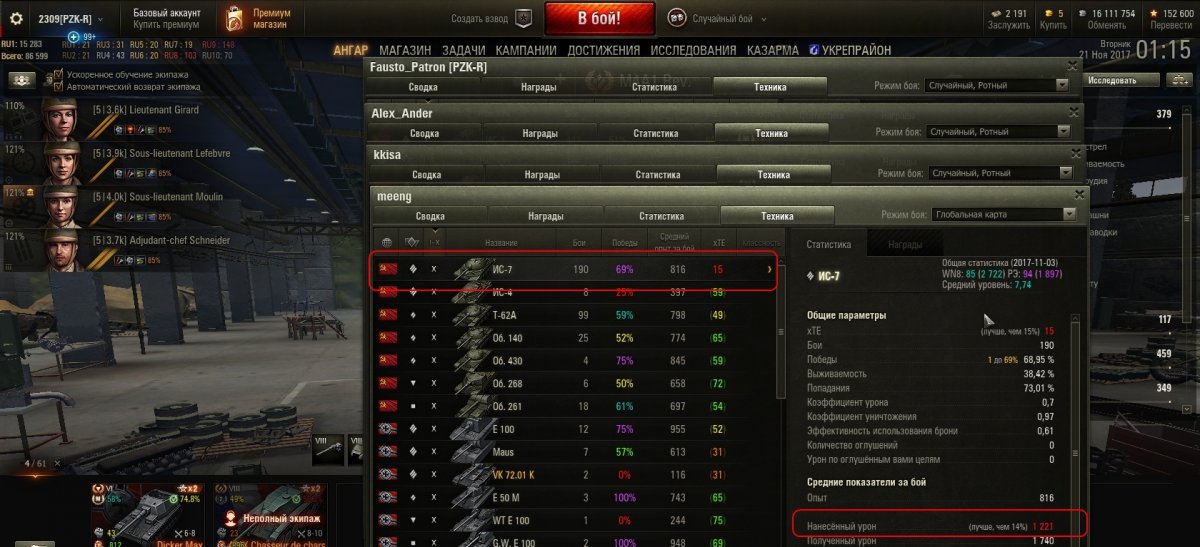
Task: Click the red В бой! button
Action: point(600,18)
